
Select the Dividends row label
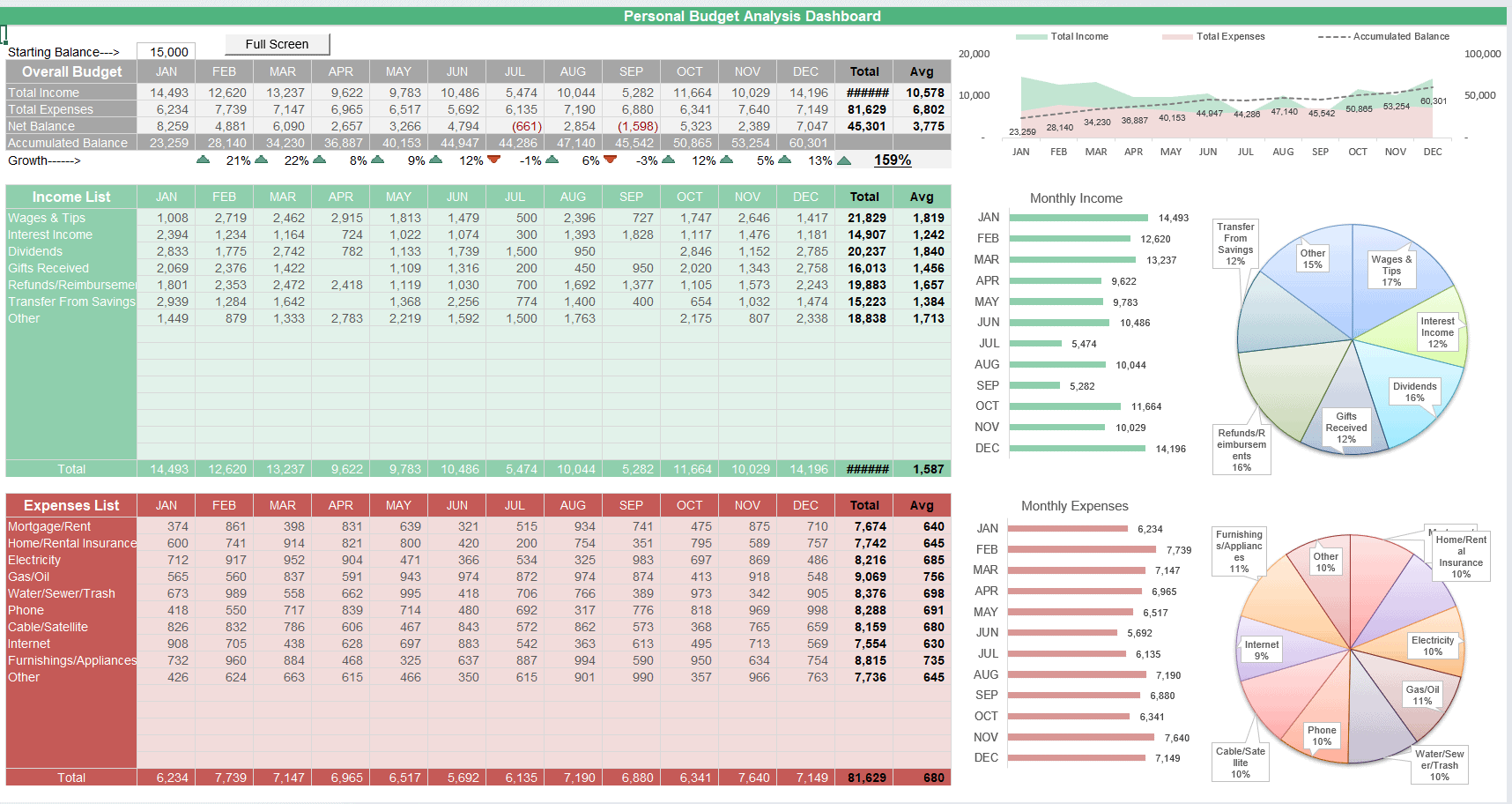pos(71,251)
